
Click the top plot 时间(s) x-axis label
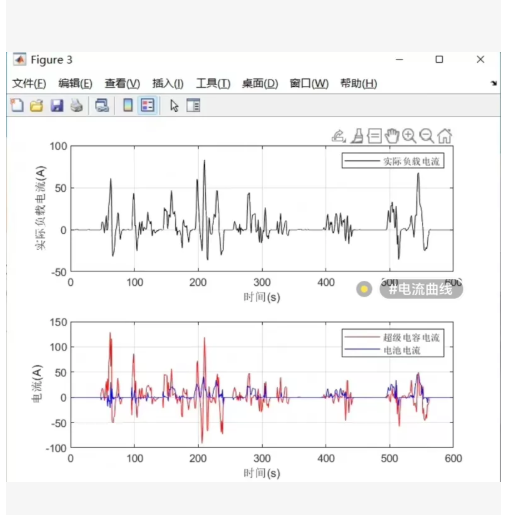pyautogui.click(x=262, y=297)
